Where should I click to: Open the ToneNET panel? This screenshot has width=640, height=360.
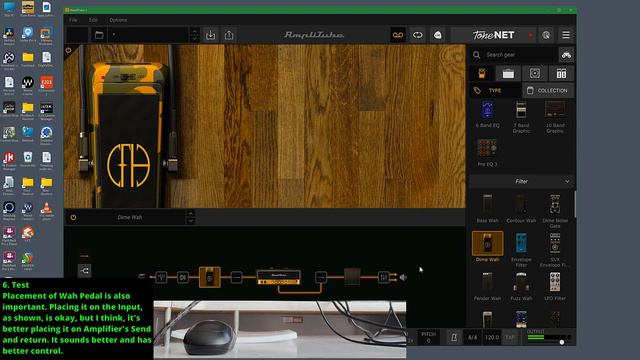point(493,35)
